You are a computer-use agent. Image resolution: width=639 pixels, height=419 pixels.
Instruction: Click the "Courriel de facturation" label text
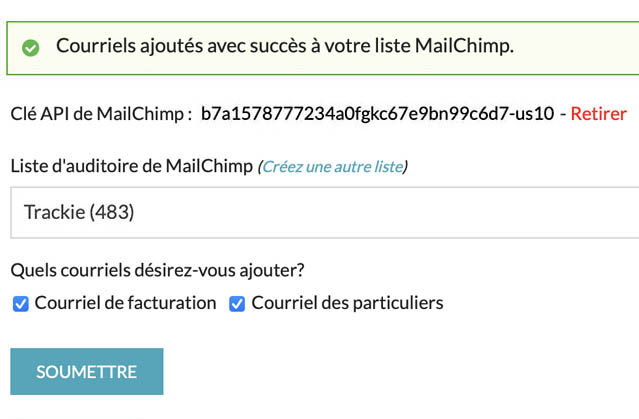(x=125, y=303)
